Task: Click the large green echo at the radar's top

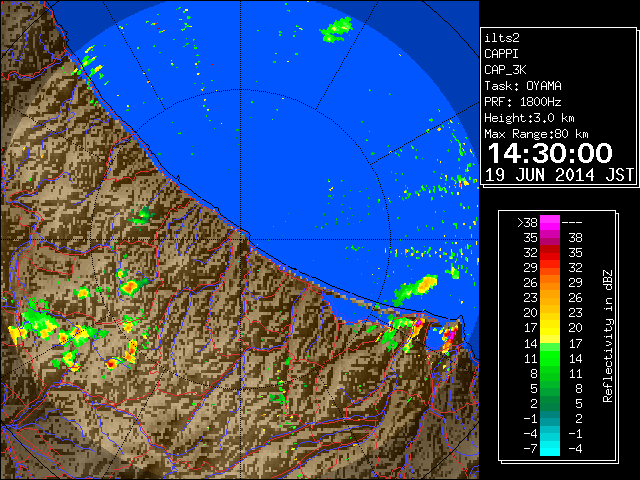Action: [x=336, y=30]
